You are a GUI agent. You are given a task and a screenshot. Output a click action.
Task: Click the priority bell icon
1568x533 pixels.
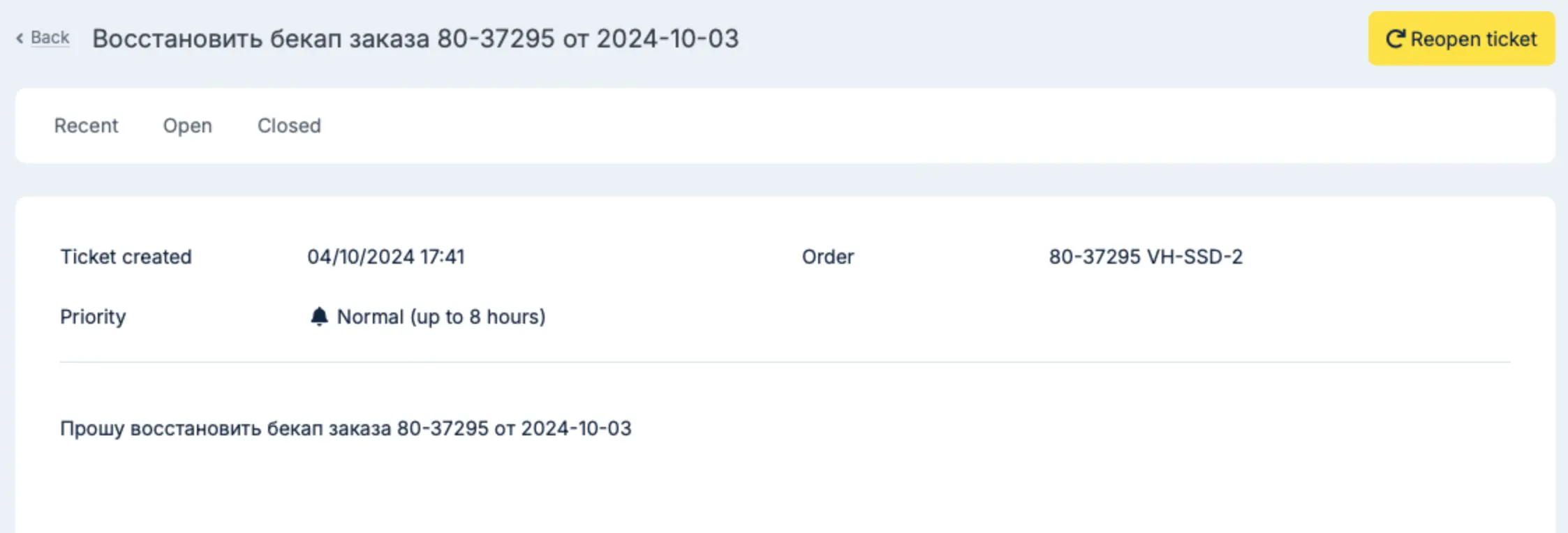pyautogui.click(x=319, y=317)
